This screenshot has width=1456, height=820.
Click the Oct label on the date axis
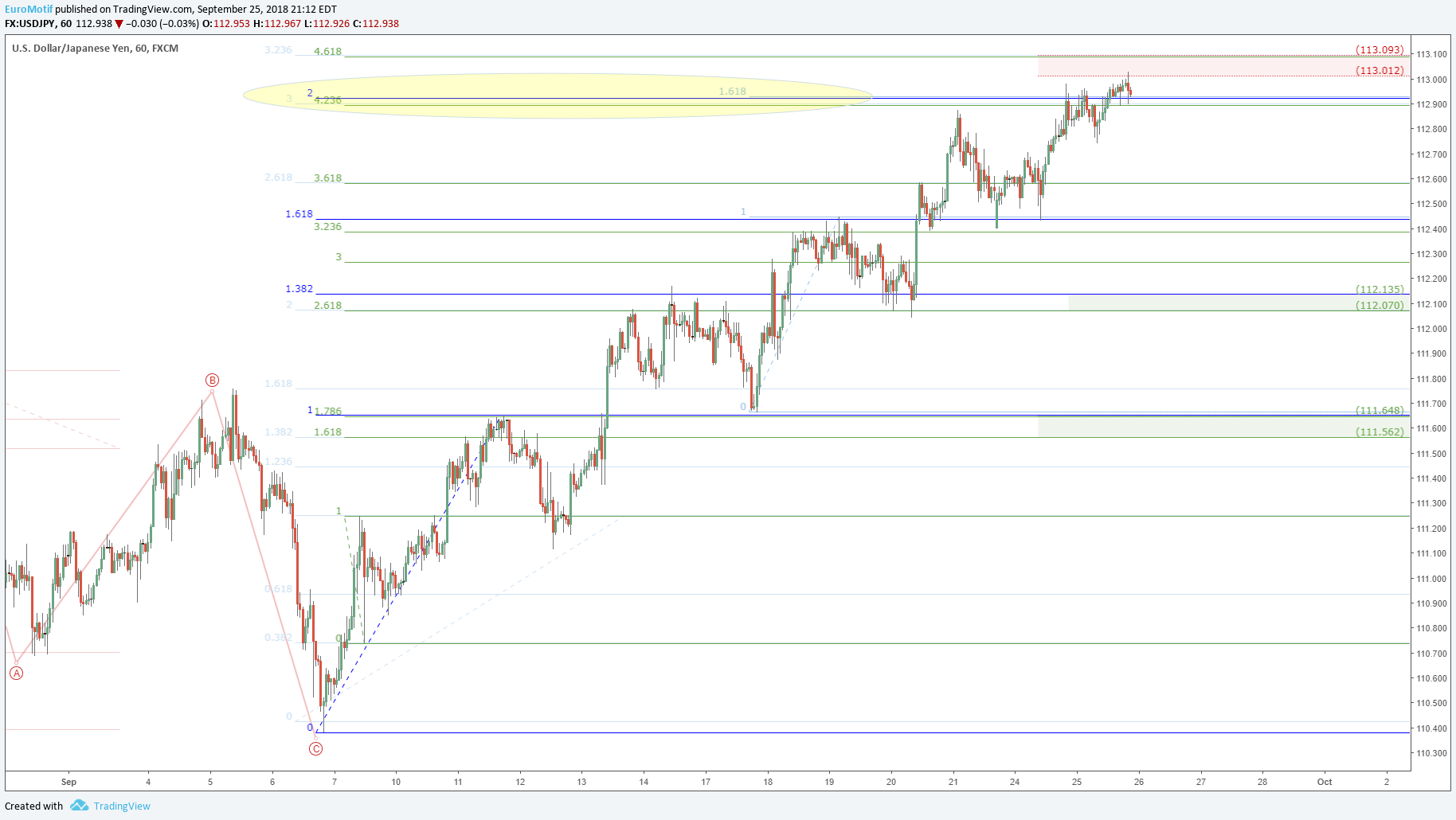[x=1325, y=782]
